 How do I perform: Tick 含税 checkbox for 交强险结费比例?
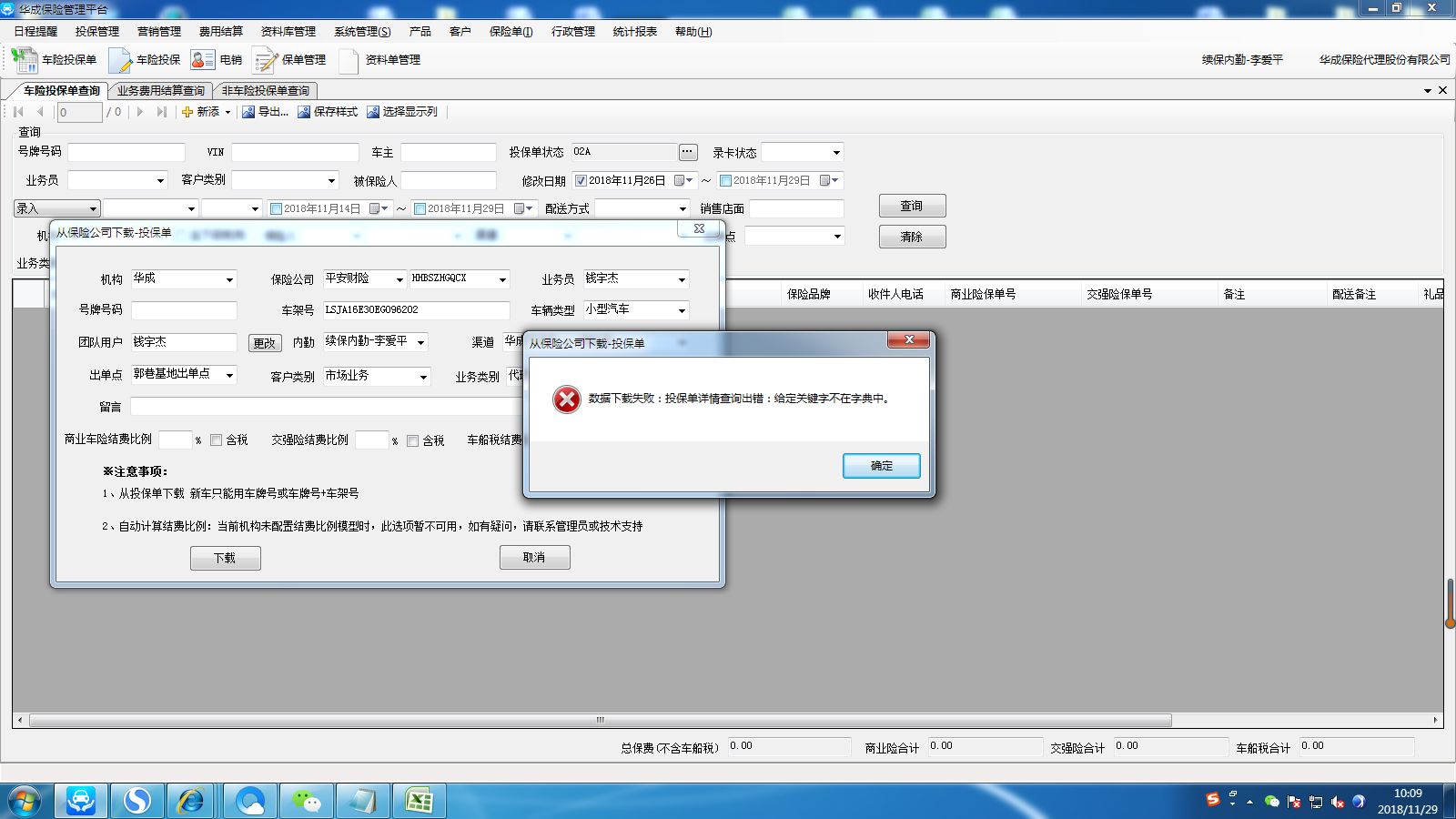click(x=412, y=440)
